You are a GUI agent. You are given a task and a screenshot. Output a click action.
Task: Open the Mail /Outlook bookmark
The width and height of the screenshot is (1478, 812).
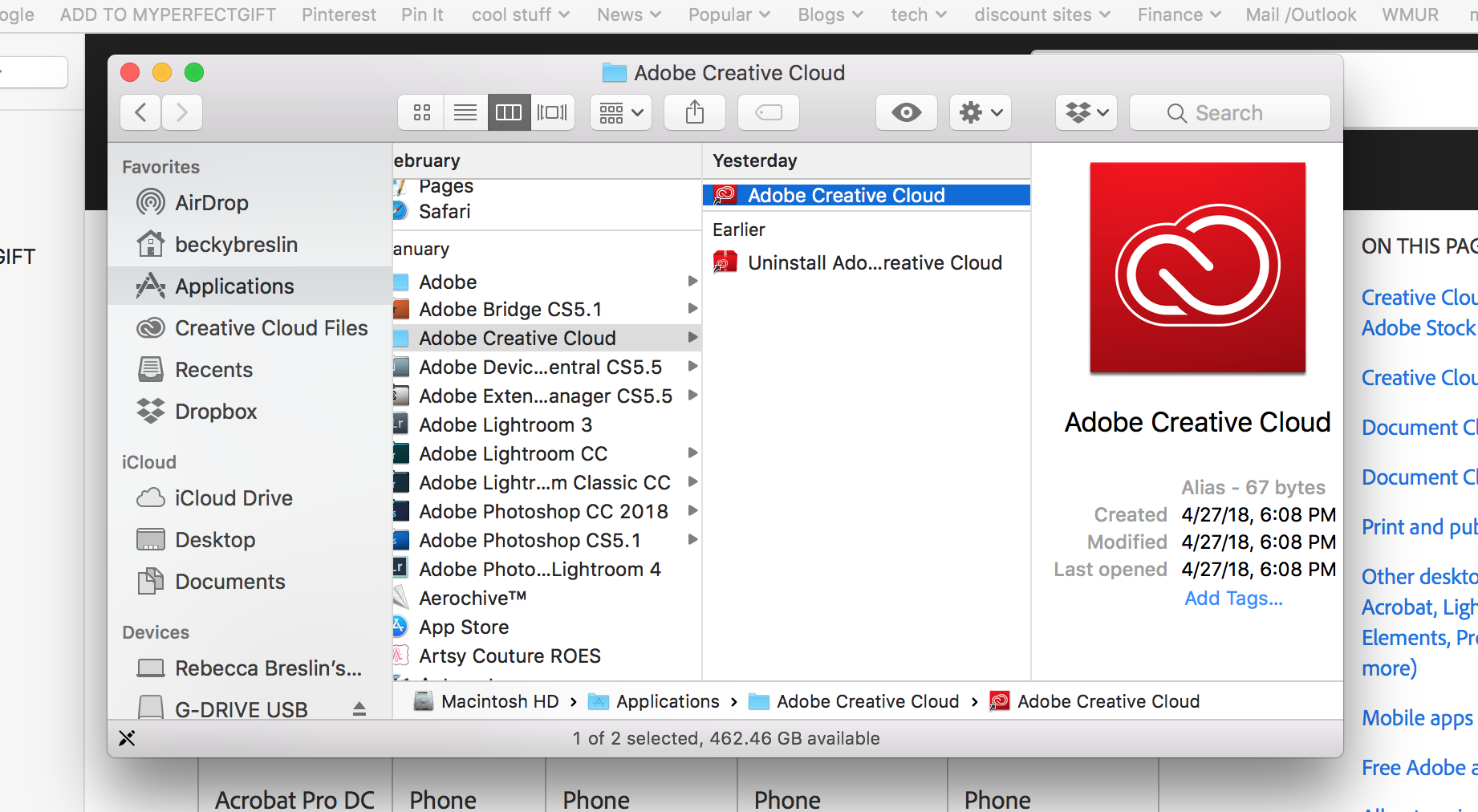point(1301,14)
